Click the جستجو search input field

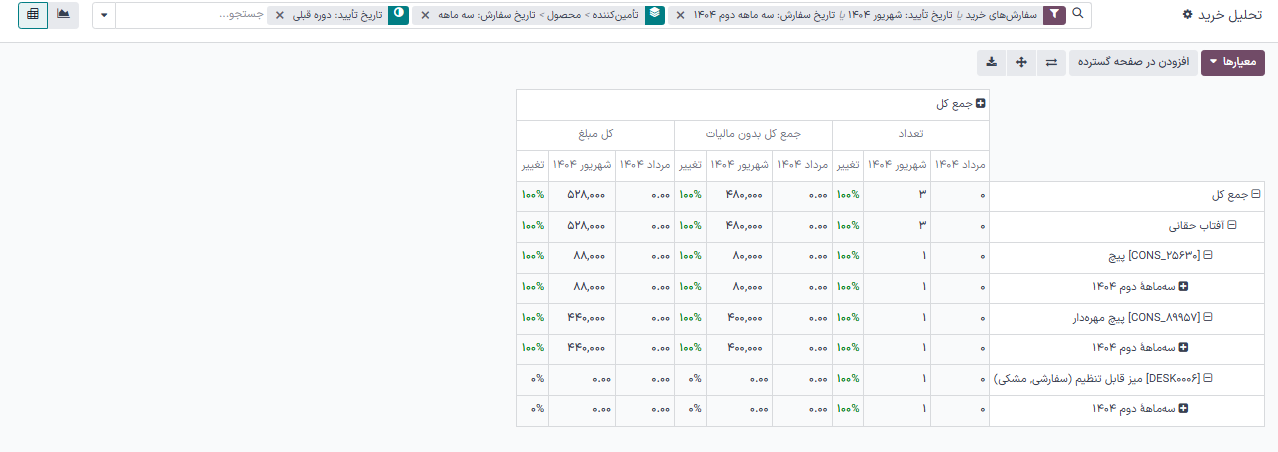coord(190,16)
